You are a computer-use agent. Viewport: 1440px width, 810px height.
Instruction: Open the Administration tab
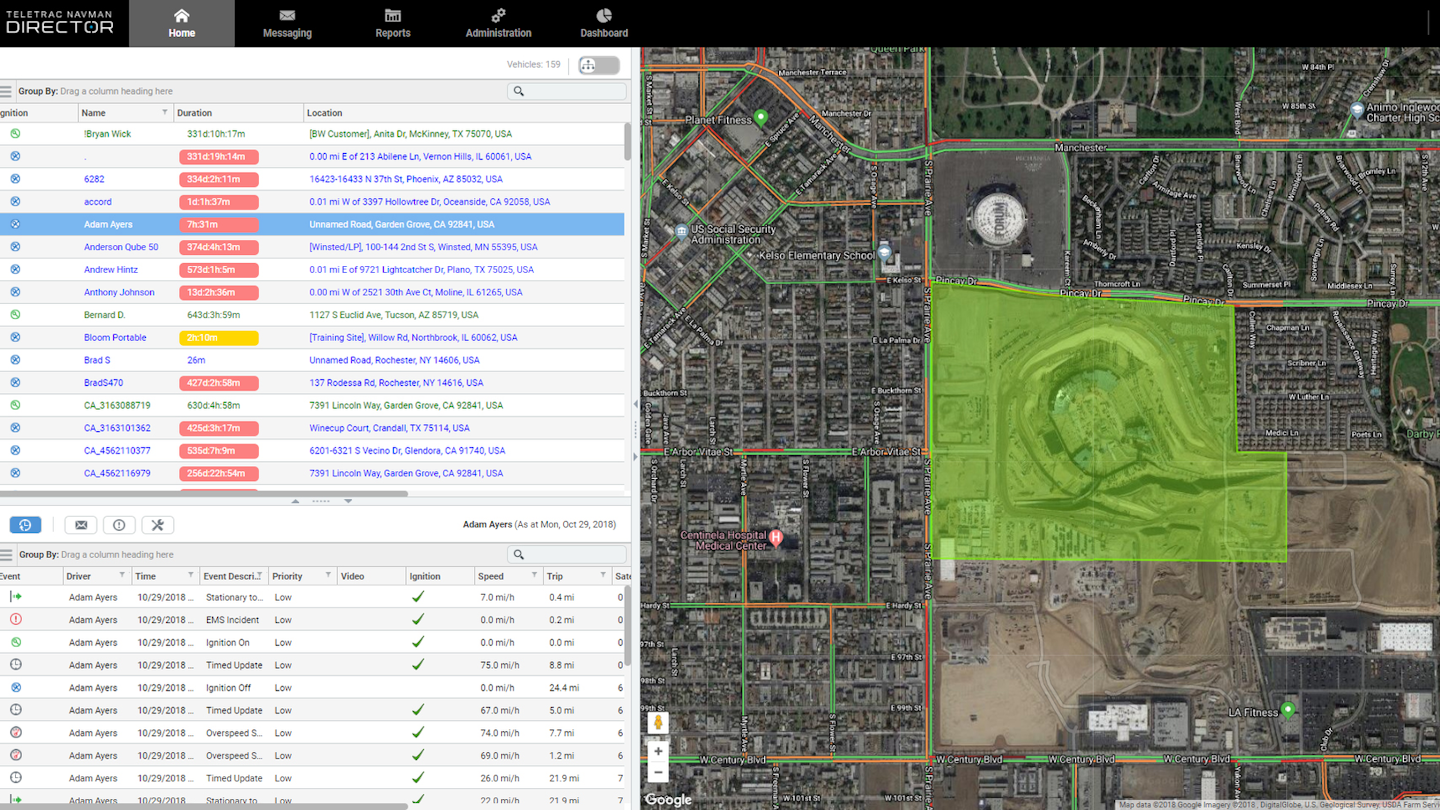point(498,23)
